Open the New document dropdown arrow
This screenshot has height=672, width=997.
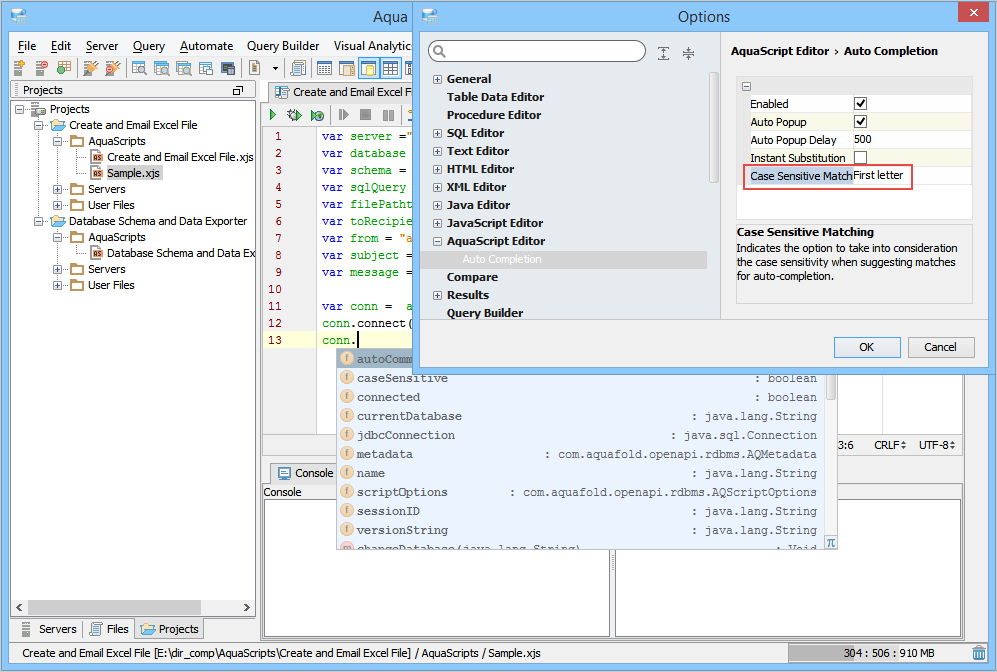click(275, 68)
